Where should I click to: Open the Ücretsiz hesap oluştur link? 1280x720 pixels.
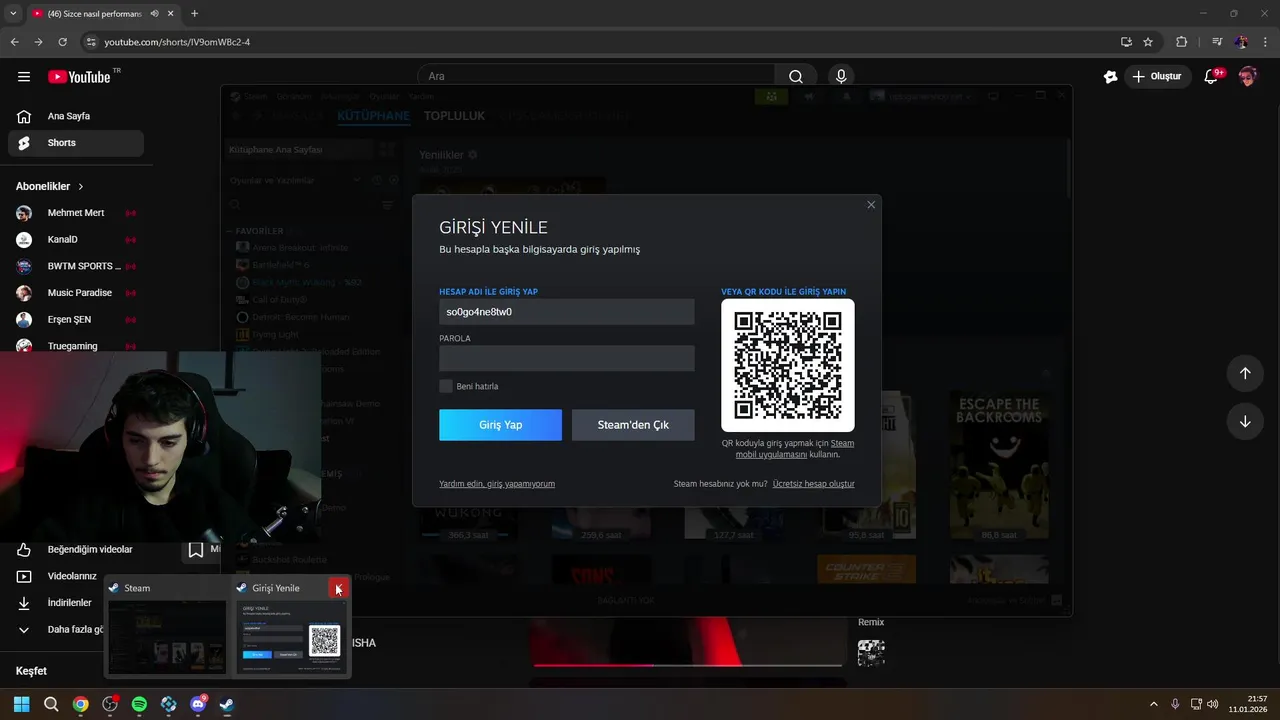coord(813,484)
